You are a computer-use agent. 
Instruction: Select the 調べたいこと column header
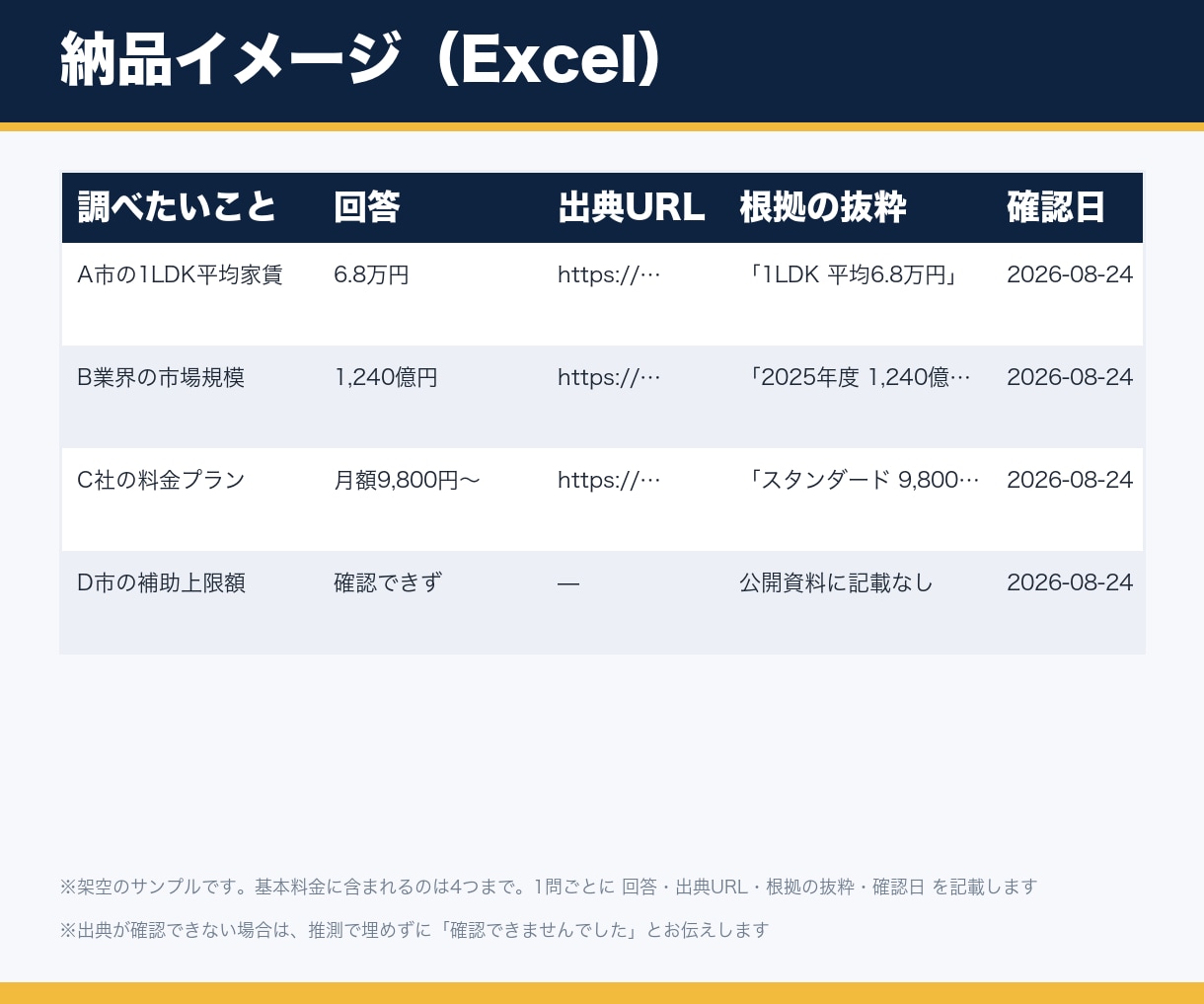click(178, 207)
